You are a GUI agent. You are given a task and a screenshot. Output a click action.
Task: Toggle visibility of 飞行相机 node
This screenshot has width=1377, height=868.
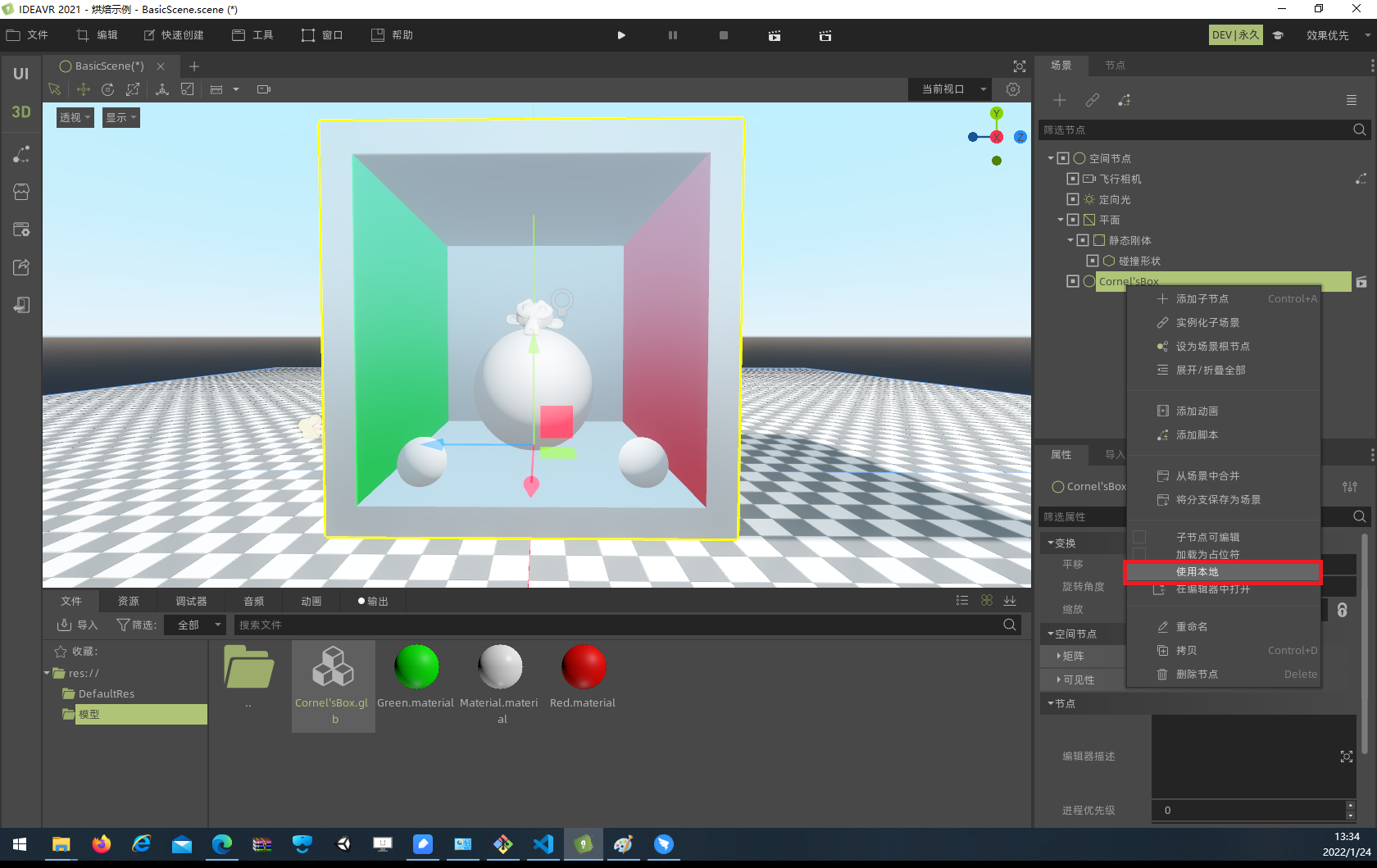(1073, 179)
